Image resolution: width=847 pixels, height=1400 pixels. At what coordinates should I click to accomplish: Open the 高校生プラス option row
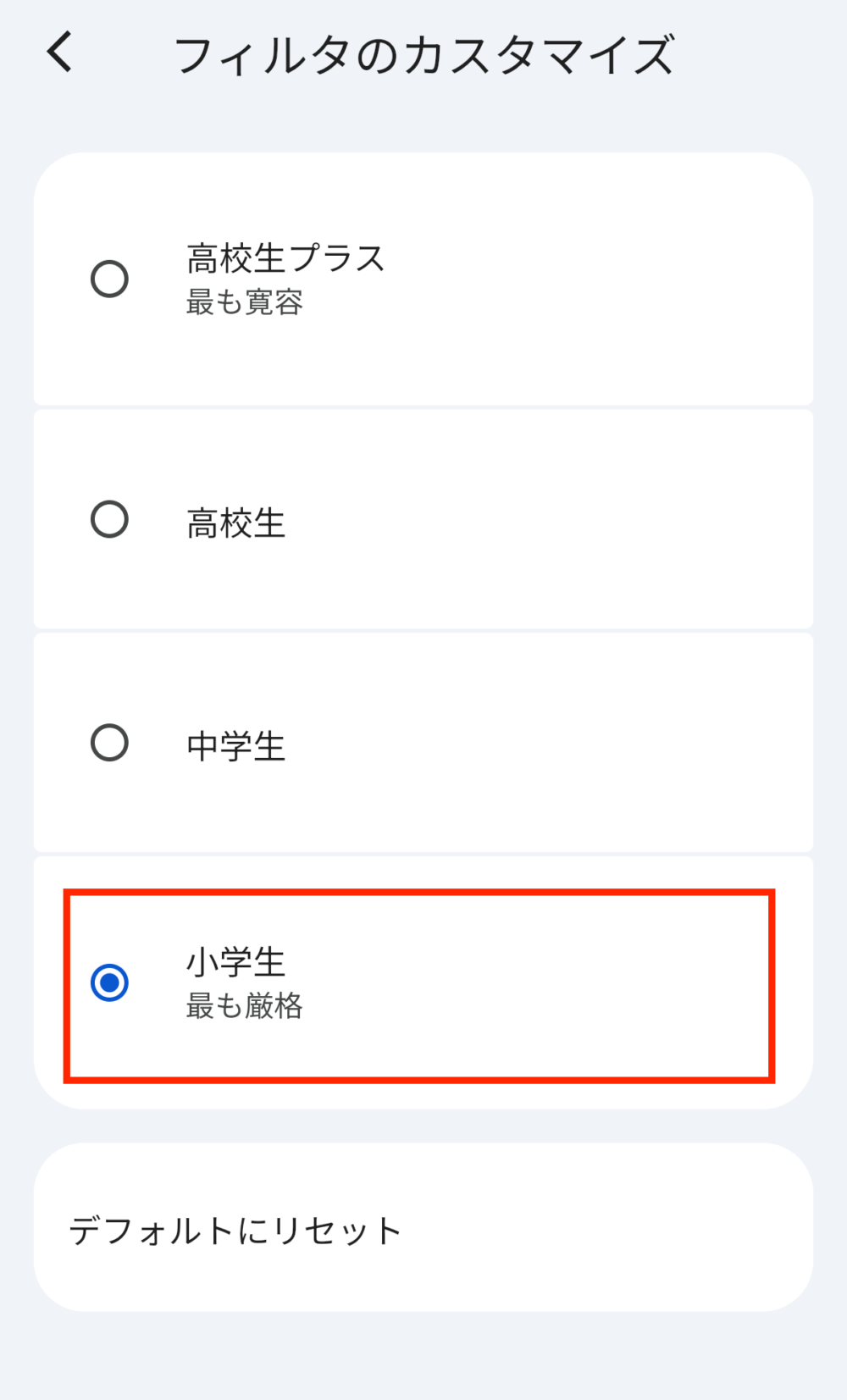click(x=421, y=278)
